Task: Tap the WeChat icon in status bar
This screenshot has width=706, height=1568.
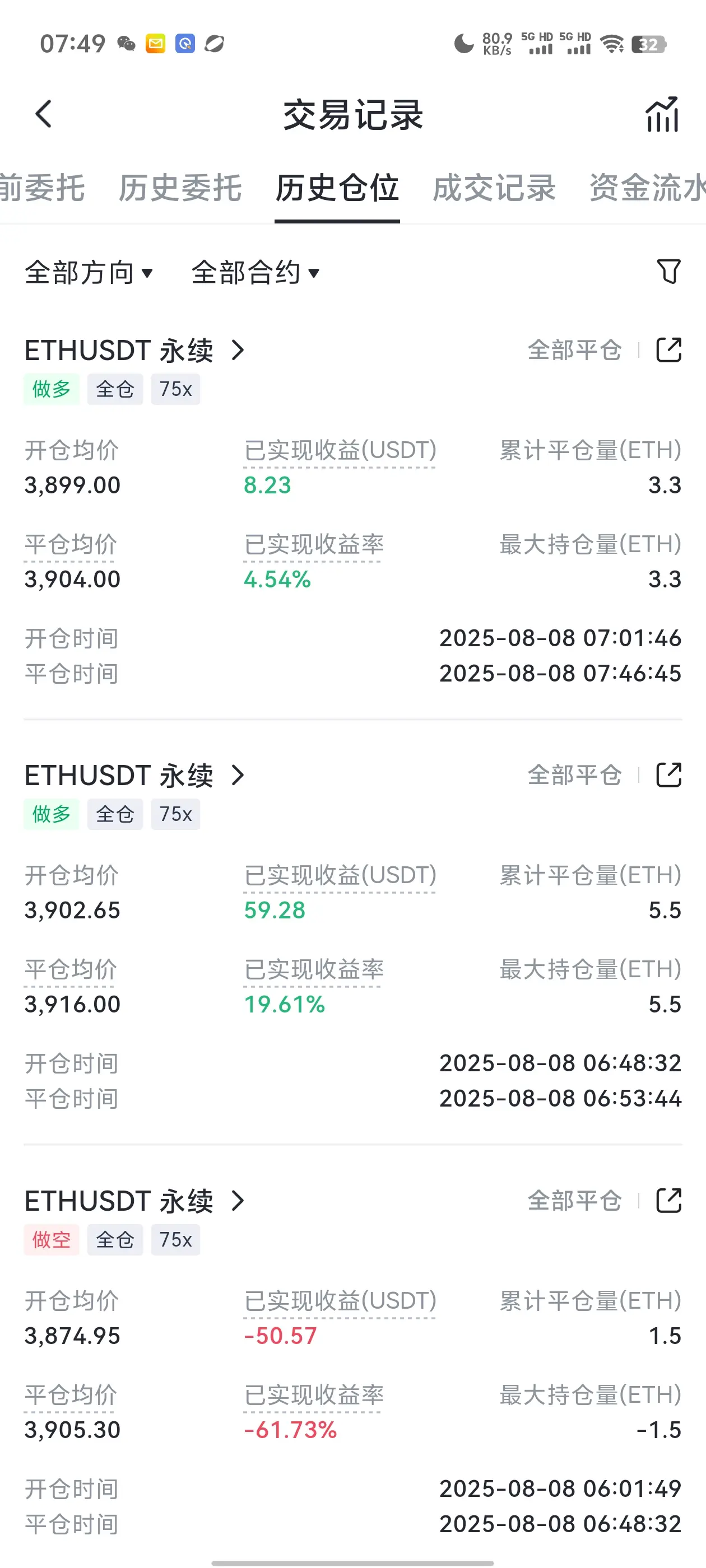Action: tap(126, 44)
